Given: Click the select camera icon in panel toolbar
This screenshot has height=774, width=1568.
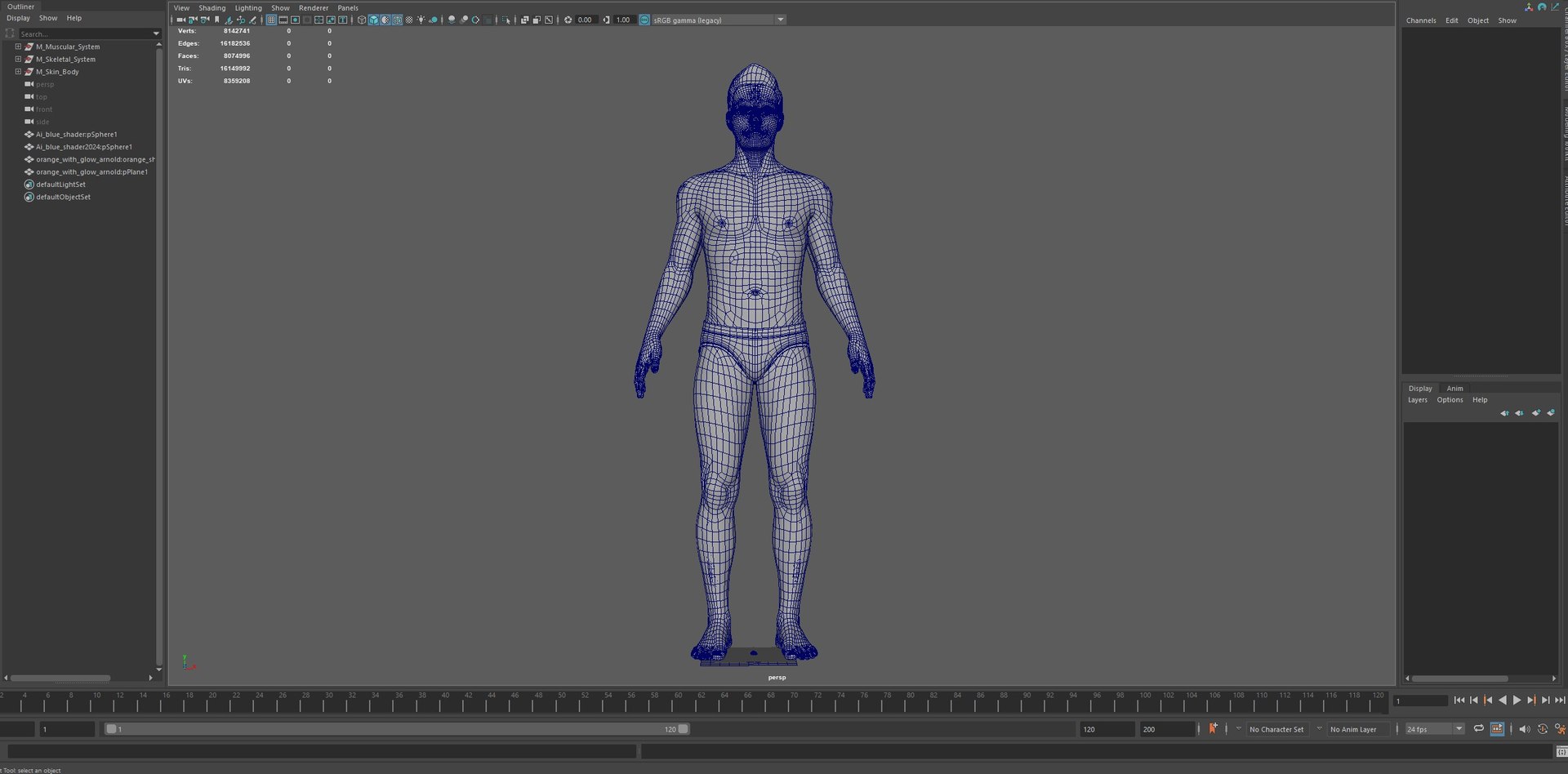Looking at the screenshot, I should (x=180, y=20).
